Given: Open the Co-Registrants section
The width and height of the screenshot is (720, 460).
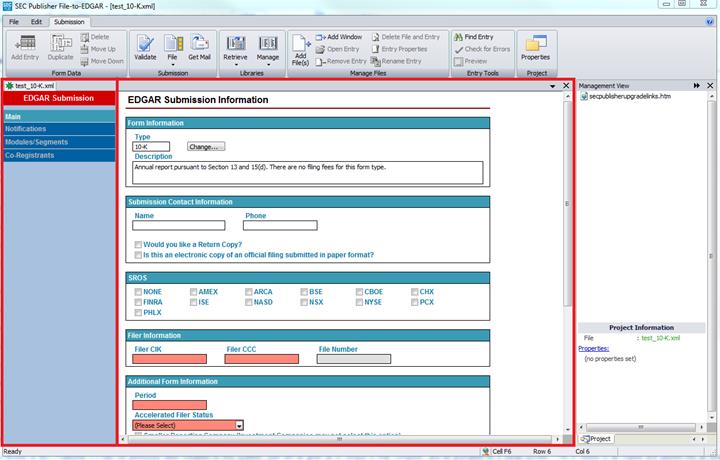Looking at the screenshot, I should (59, 156).
